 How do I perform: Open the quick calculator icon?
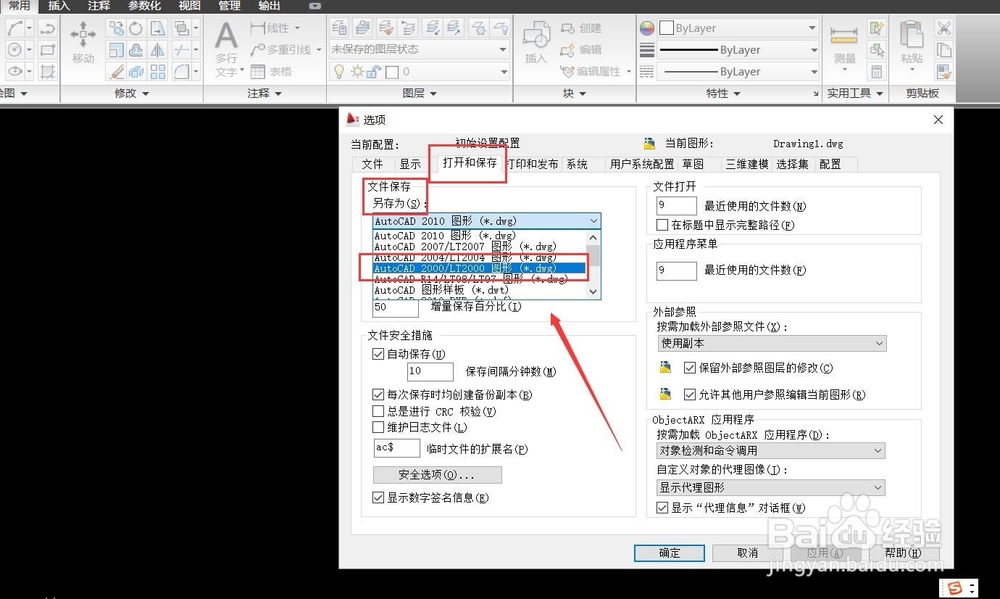877,71
